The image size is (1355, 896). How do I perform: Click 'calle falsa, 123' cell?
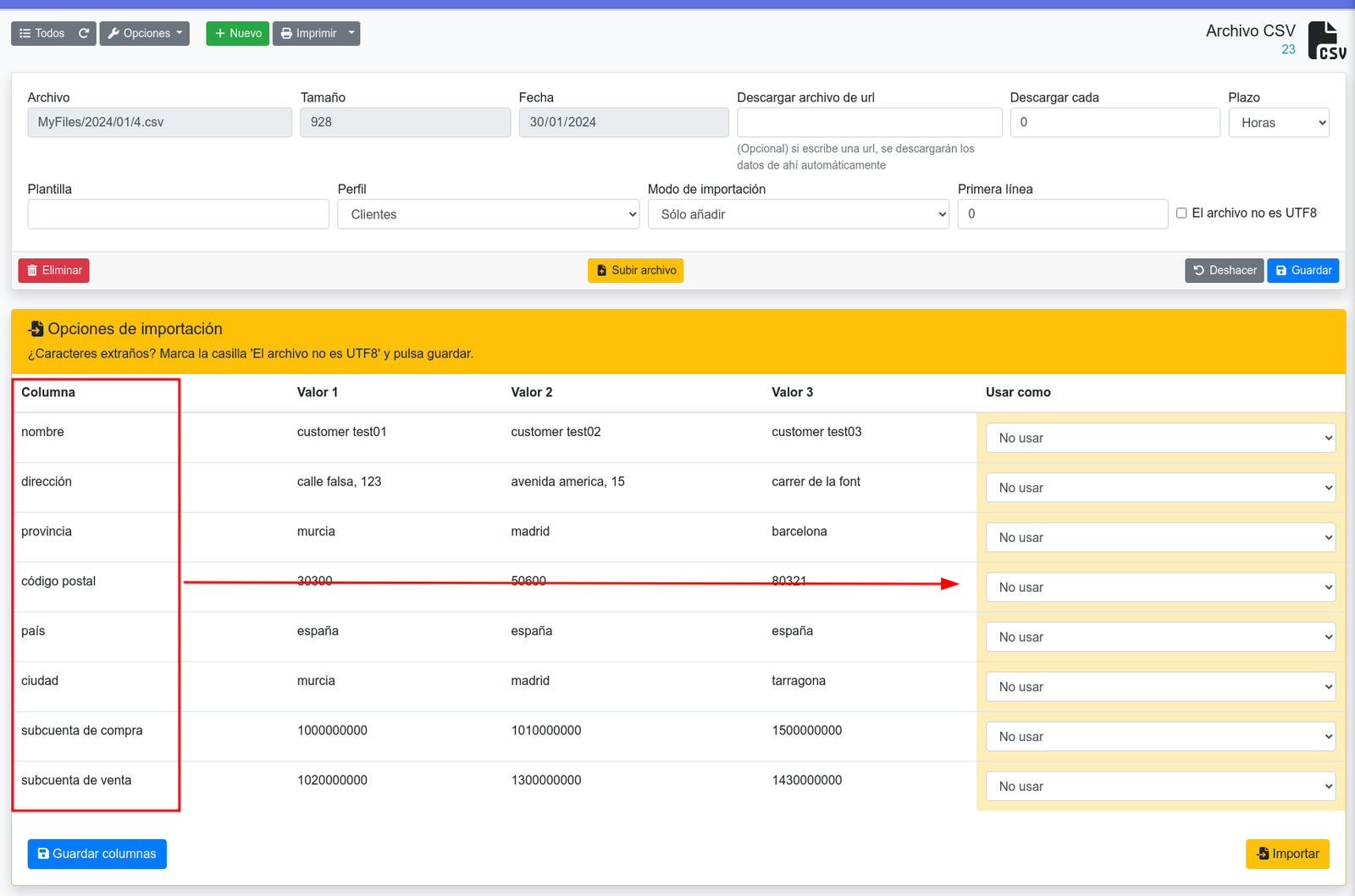(340, 482)
